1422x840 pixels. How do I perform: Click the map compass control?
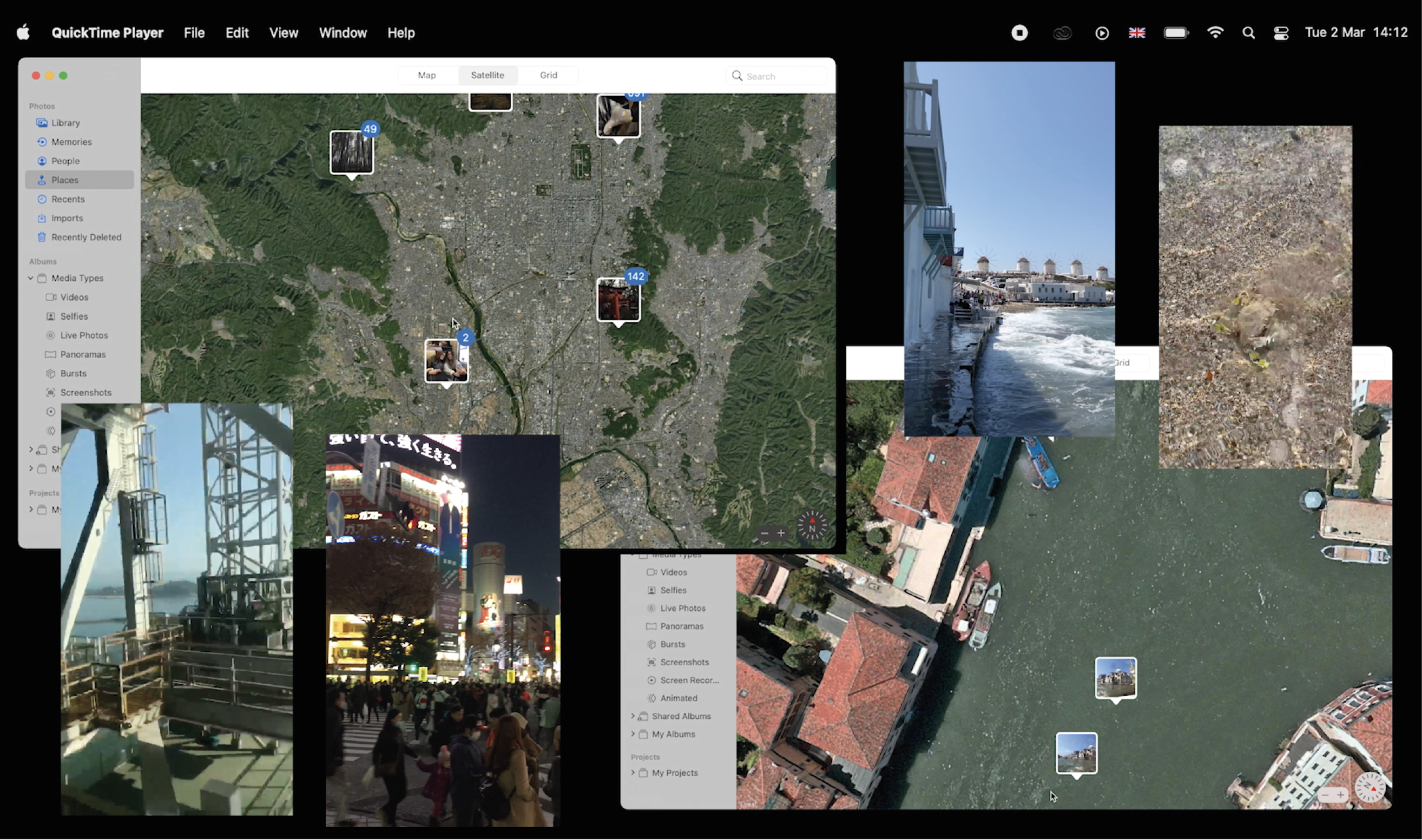[812, 527]
